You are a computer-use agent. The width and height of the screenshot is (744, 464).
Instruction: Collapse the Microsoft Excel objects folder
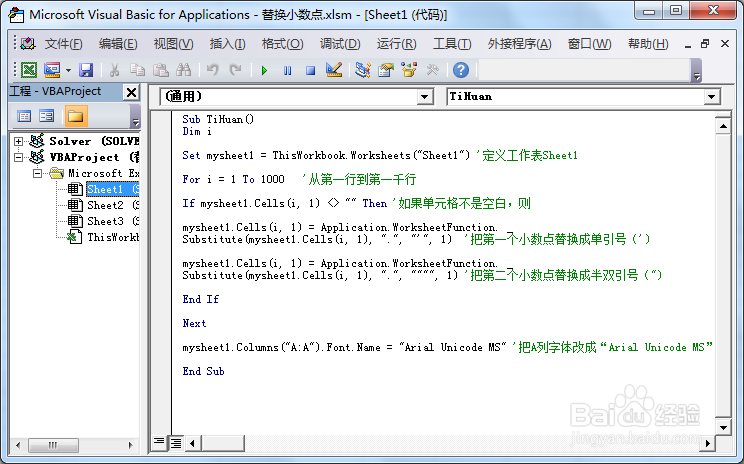[x=37, y=173]
